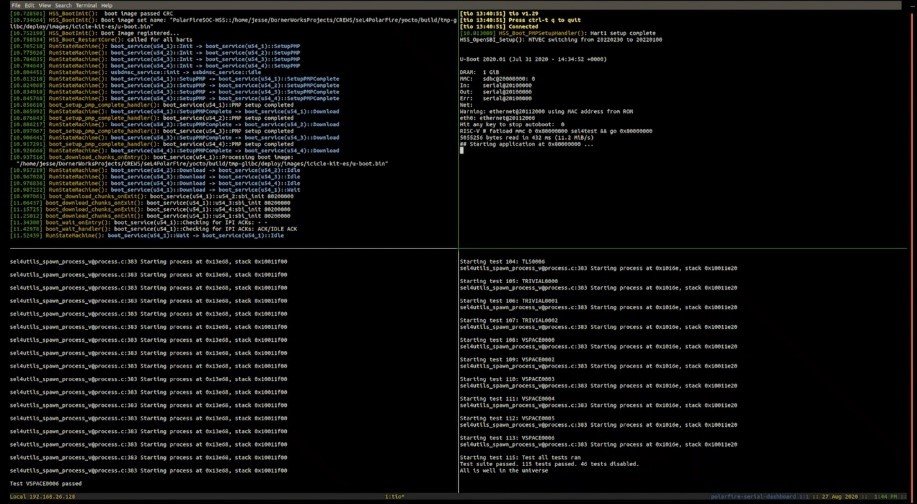Open the File menu
Viewport: 917px width, 504px height.
tap(16, 5)
